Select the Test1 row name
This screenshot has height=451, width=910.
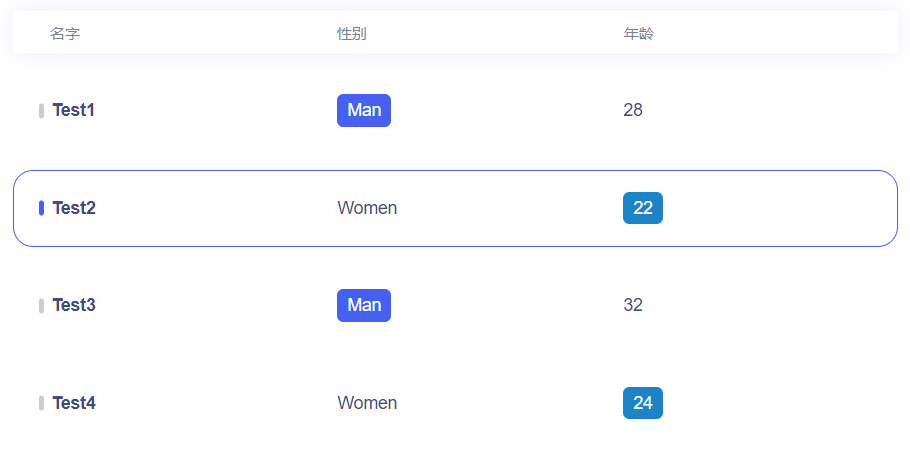74,110
